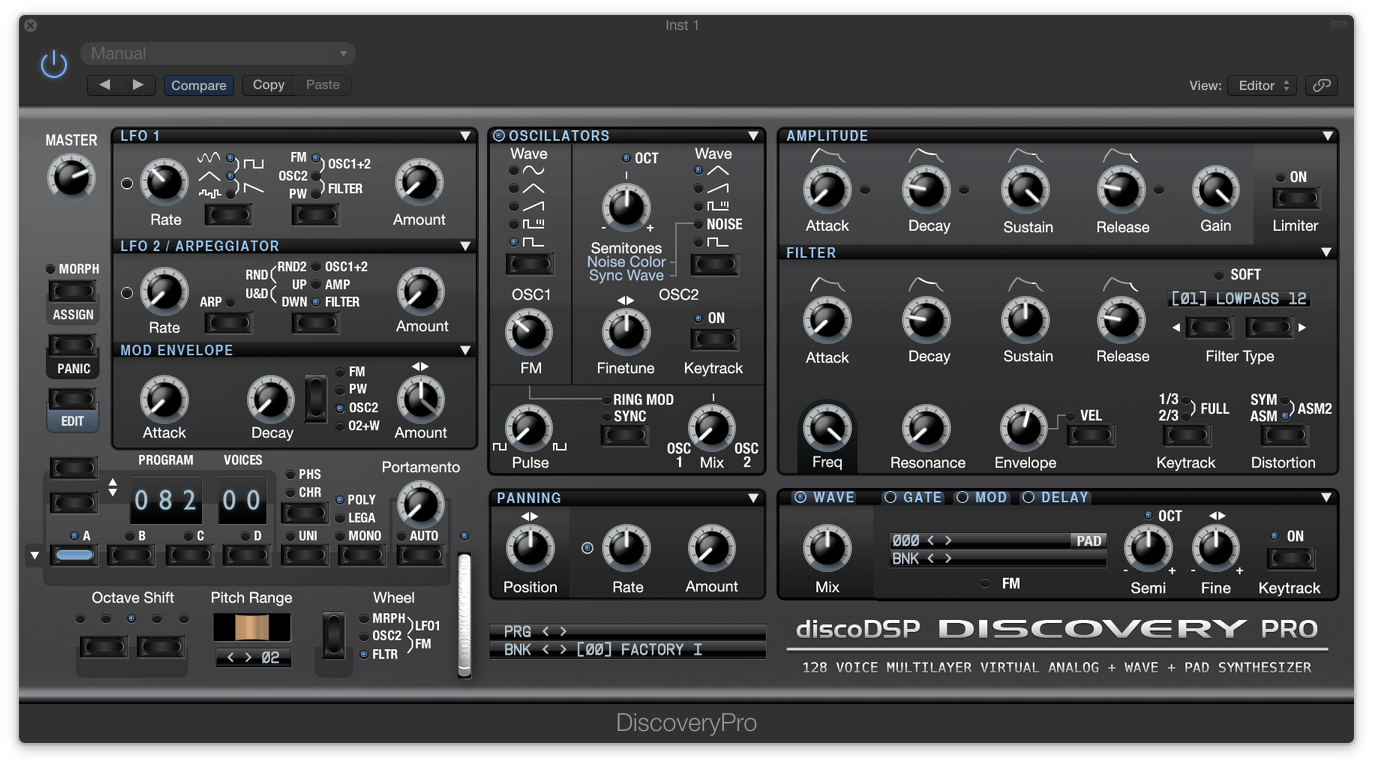The image size is (1373, 766).
Task: Expand the Oscillators section menu arrow
Action: pyautogui.click(x=753, y=136)
